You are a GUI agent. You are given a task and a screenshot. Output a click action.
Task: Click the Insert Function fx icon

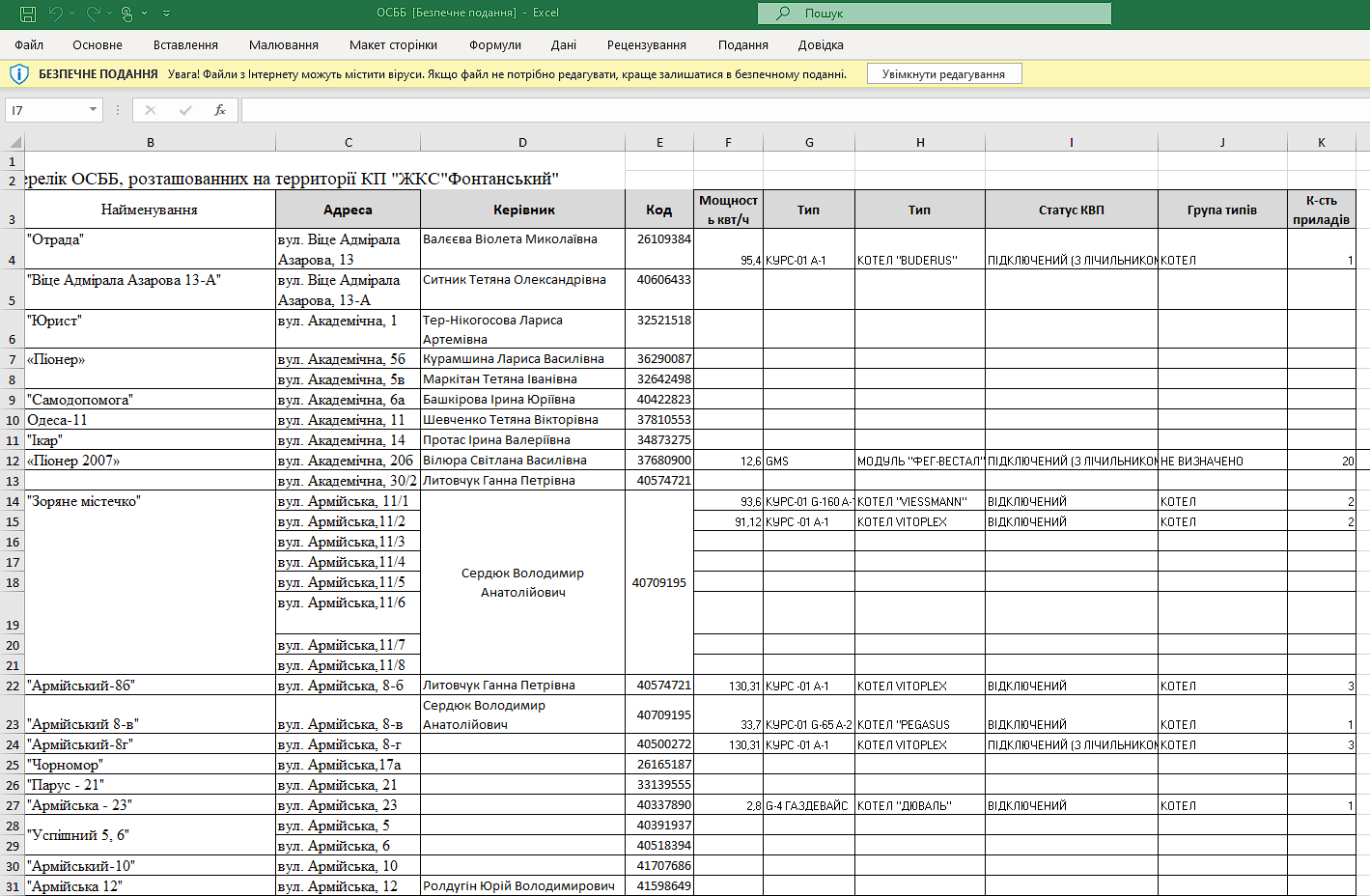pos(220,110)
